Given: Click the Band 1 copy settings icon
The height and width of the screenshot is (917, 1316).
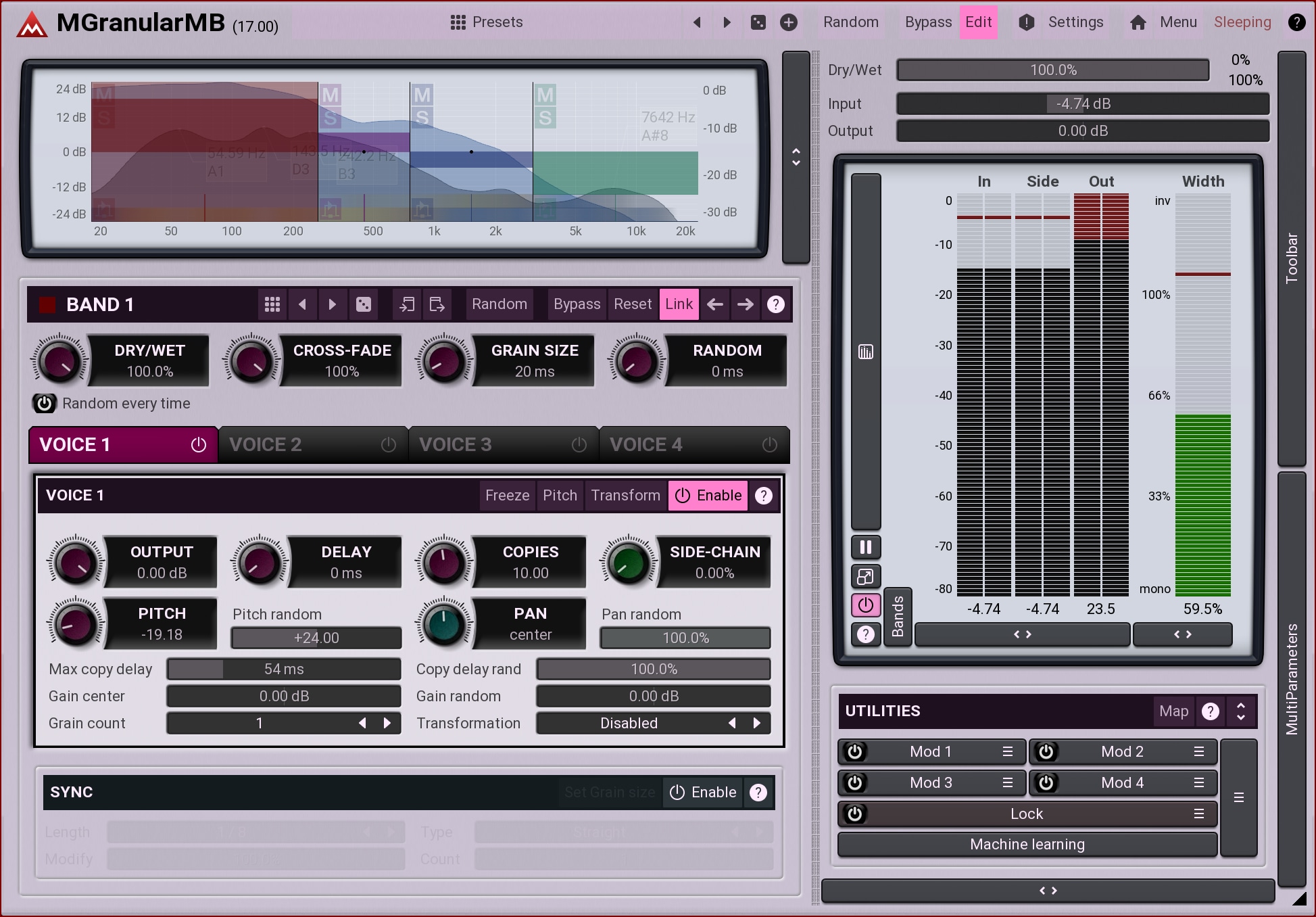Looking at the screenshot, I should pyautogui.click(x=407, y=304).
